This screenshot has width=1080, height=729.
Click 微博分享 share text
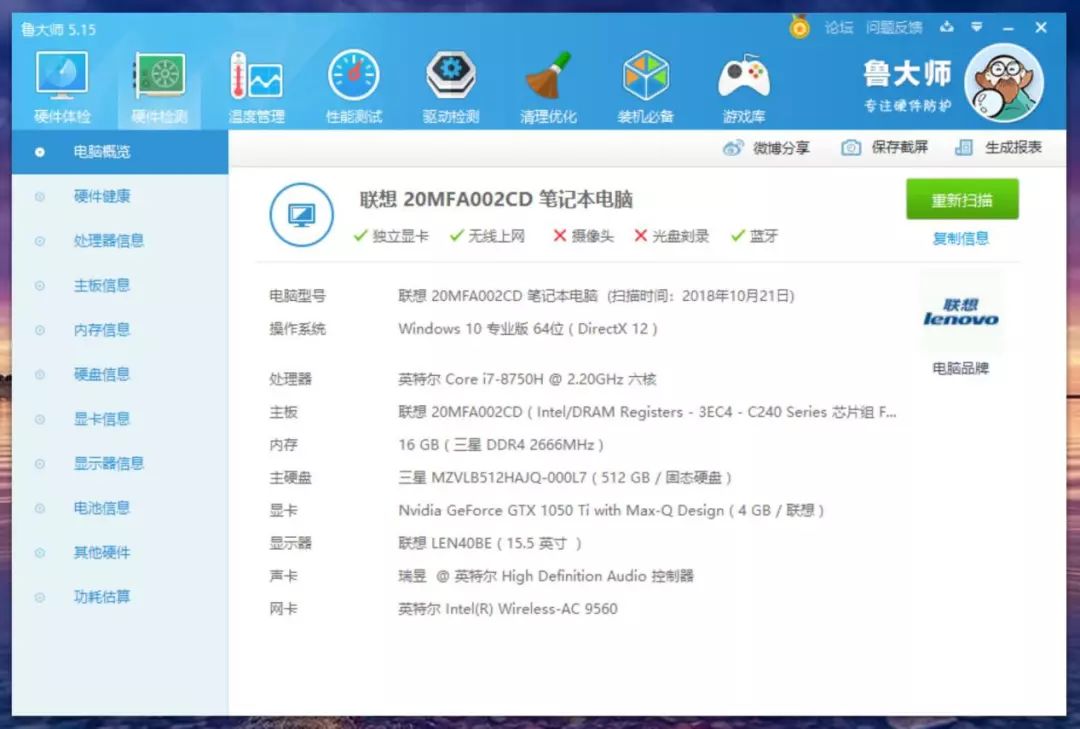[781, 147]
